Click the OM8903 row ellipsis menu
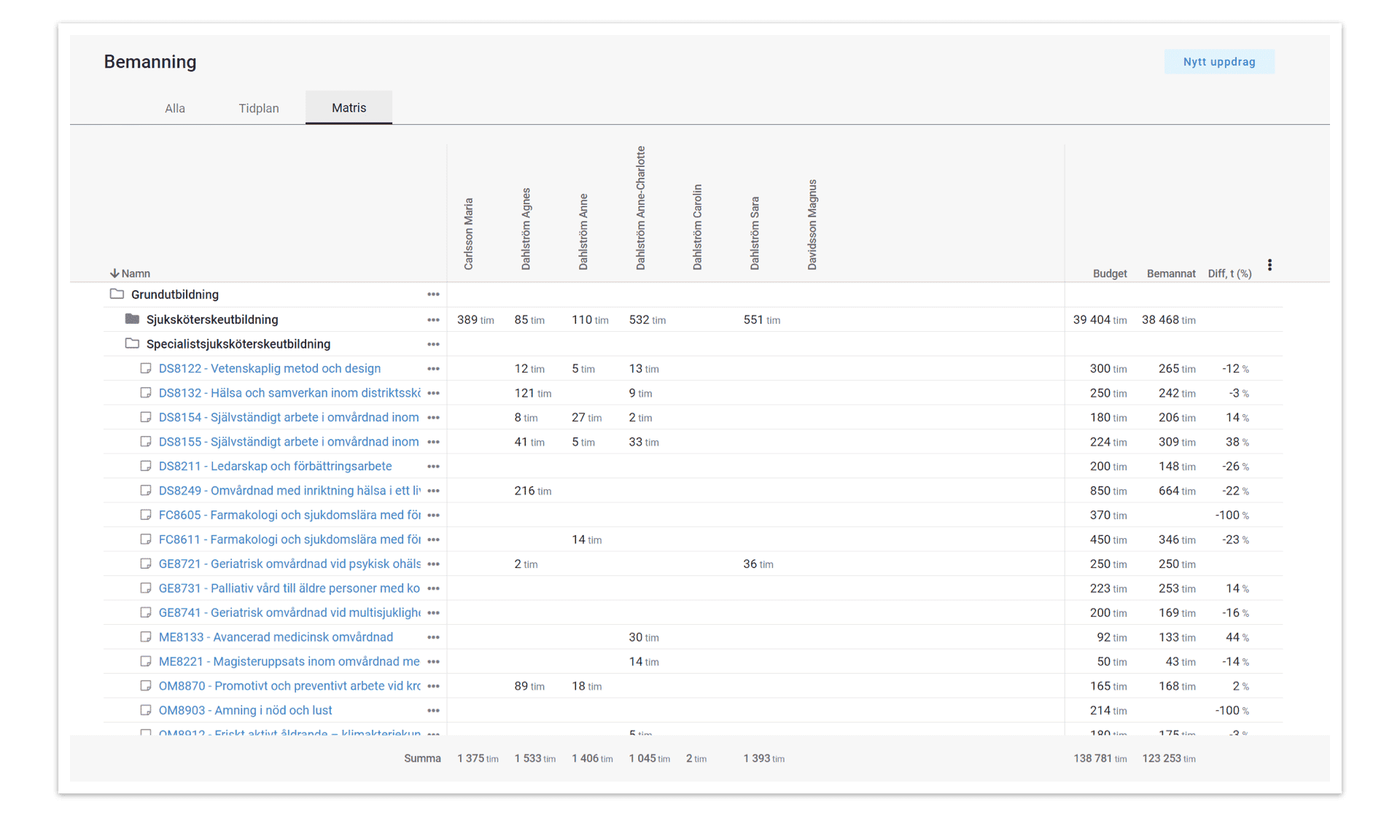This screenshot has width=1400, height=840. tap(433, 711)
